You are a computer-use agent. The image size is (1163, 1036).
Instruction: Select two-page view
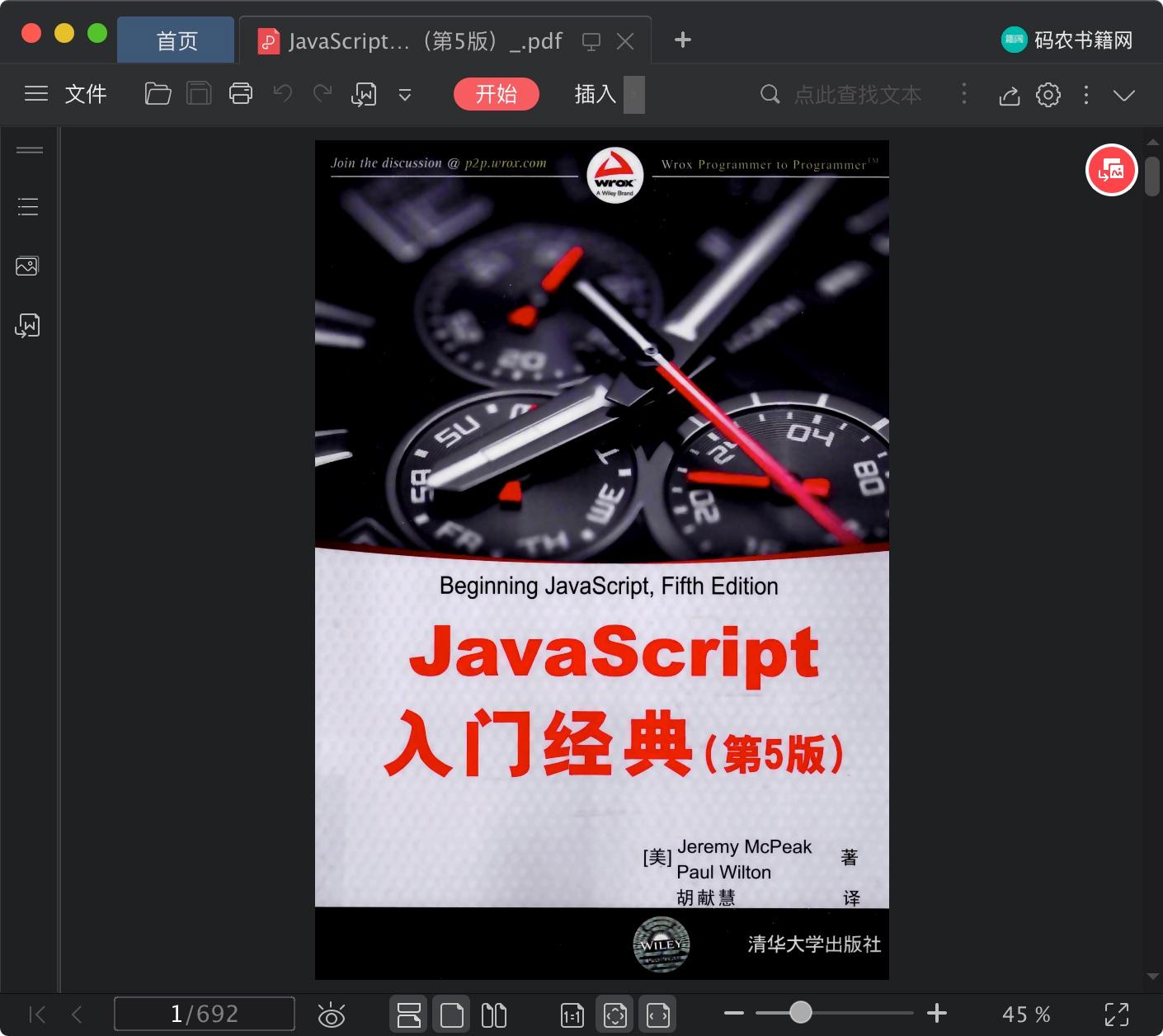coord(493,1014)
